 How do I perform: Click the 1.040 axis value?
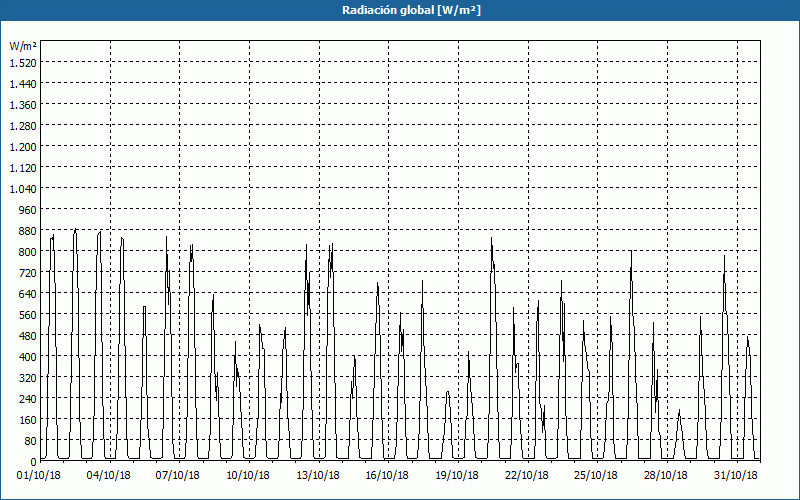pyautogui.click(x=23, y=189)
